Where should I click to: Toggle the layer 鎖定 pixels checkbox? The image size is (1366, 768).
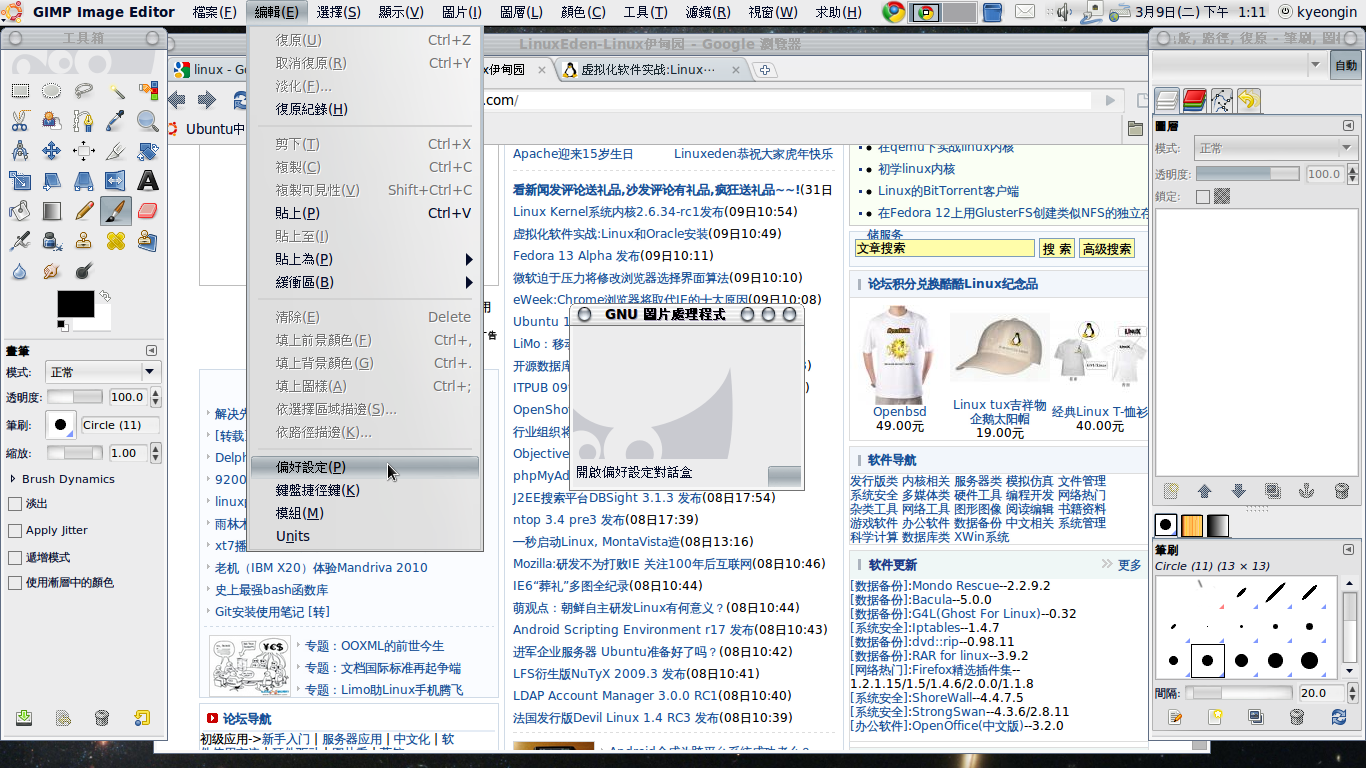[x=1203, y=197]
